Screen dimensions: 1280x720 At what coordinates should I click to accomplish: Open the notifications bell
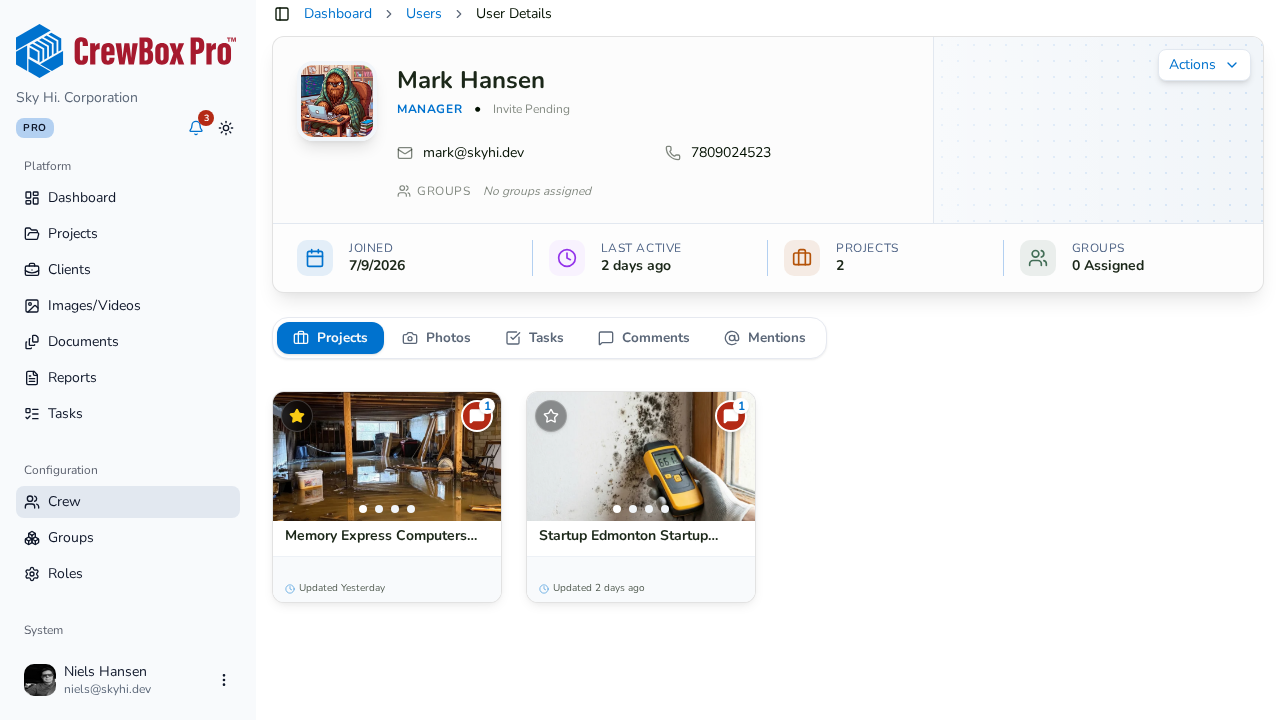pos(196,128)
